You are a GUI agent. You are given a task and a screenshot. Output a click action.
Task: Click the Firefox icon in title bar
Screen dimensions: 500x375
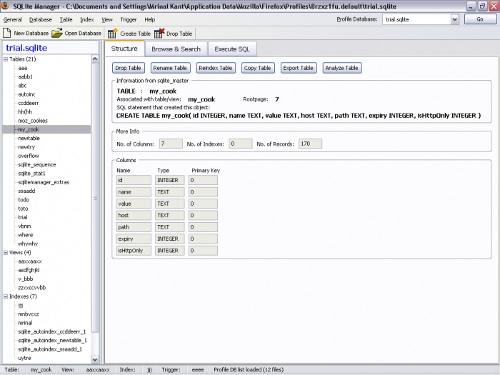click(6, 6)
